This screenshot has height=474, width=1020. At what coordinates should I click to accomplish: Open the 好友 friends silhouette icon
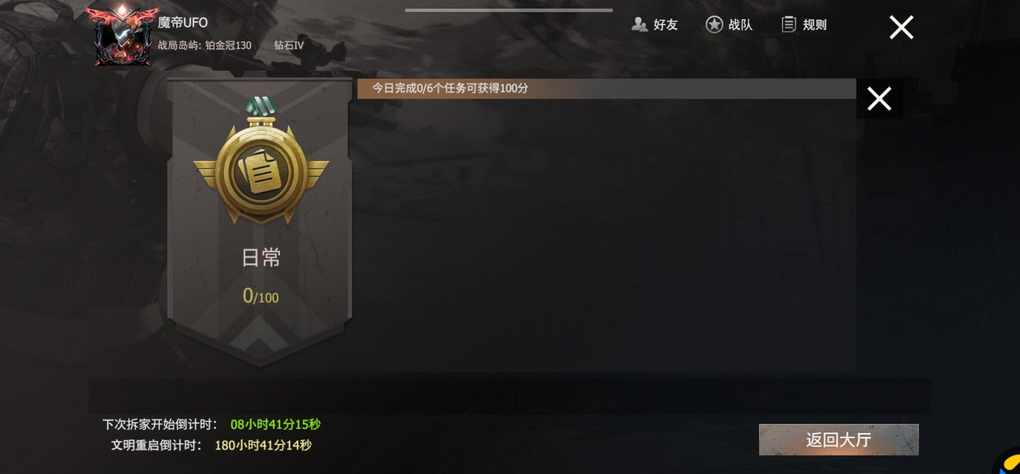tap(639, 25)
